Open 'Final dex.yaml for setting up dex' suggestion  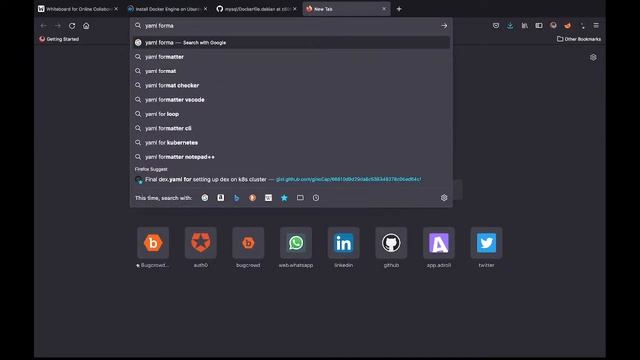click(x=291, y=179)
